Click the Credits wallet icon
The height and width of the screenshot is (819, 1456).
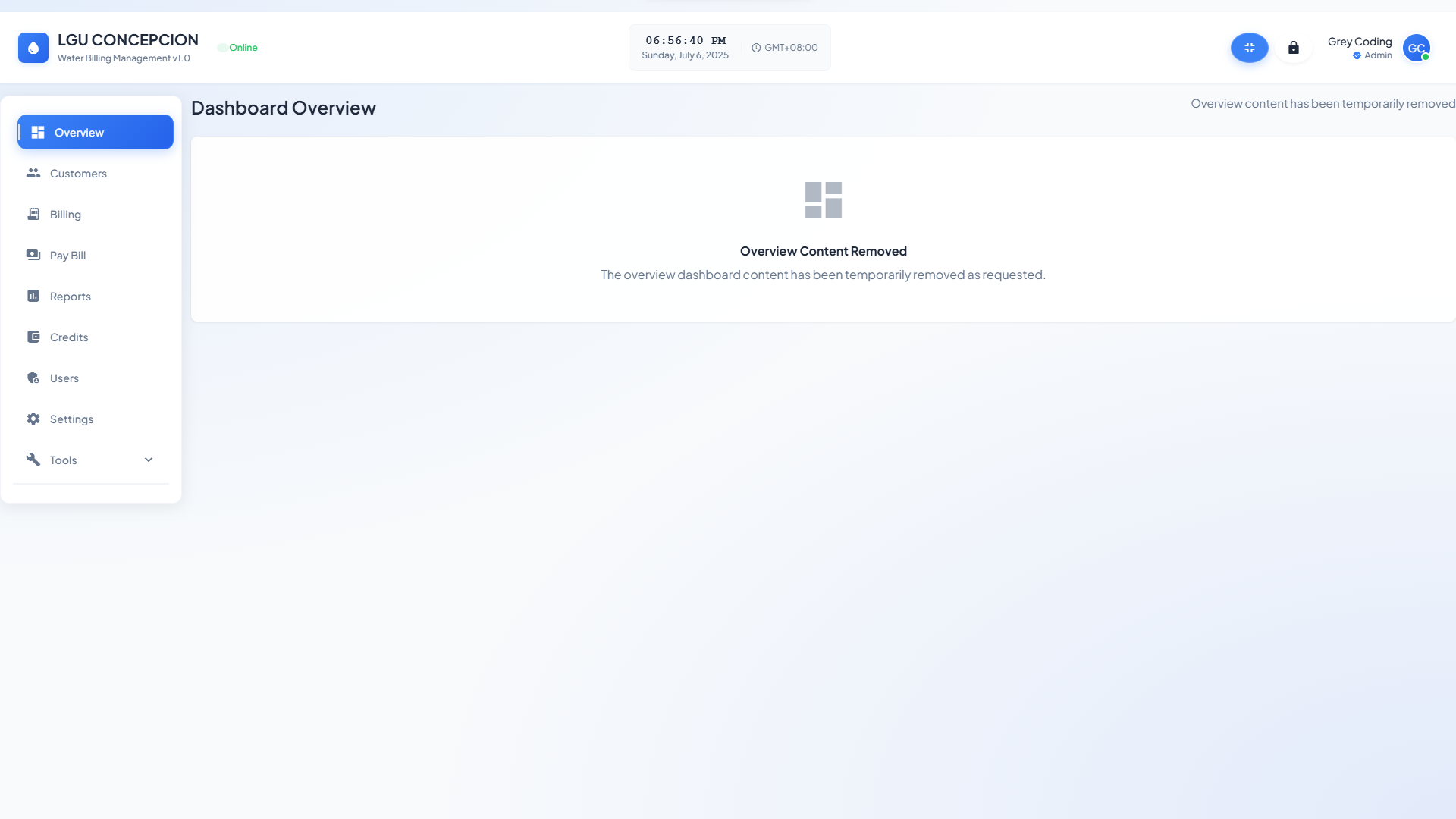click(x=33, y=337)
